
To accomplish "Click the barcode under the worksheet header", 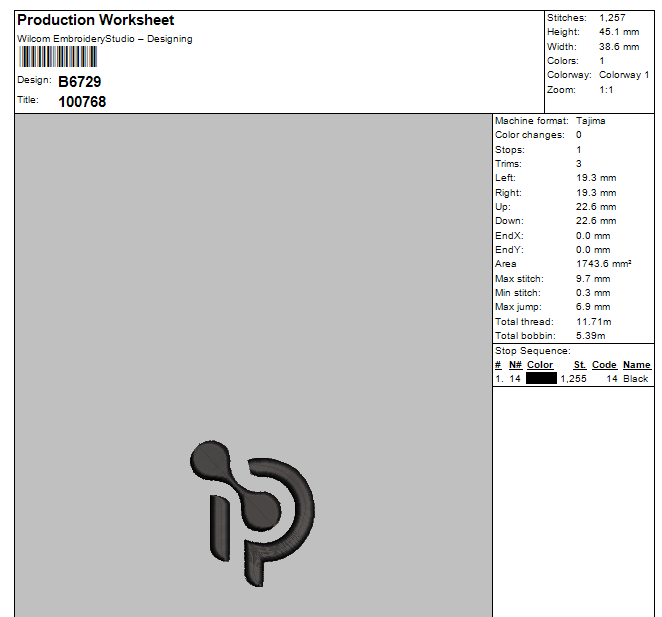I will [58, 57].
